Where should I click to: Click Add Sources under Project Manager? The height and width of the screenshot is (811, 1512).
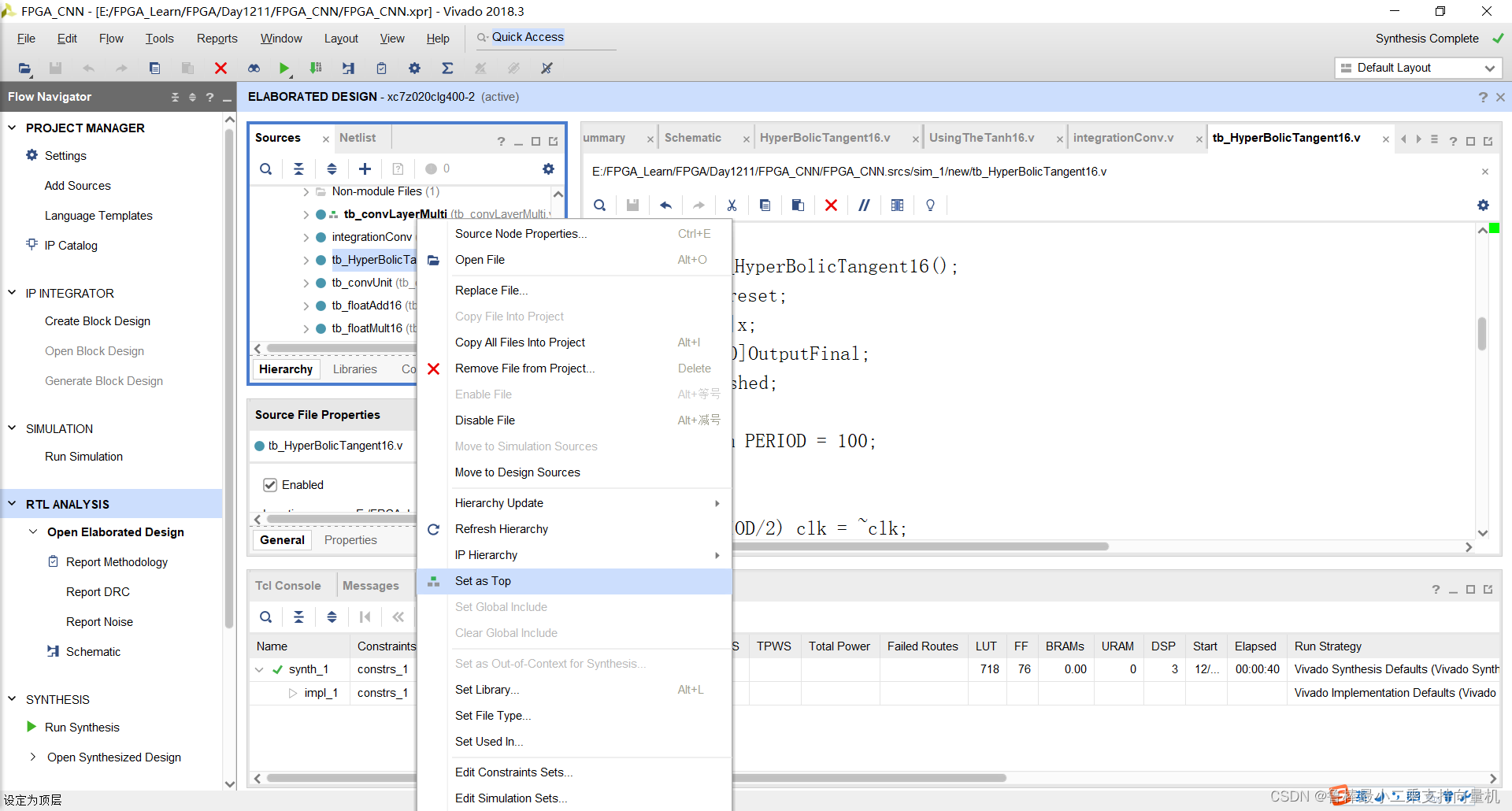77,186
